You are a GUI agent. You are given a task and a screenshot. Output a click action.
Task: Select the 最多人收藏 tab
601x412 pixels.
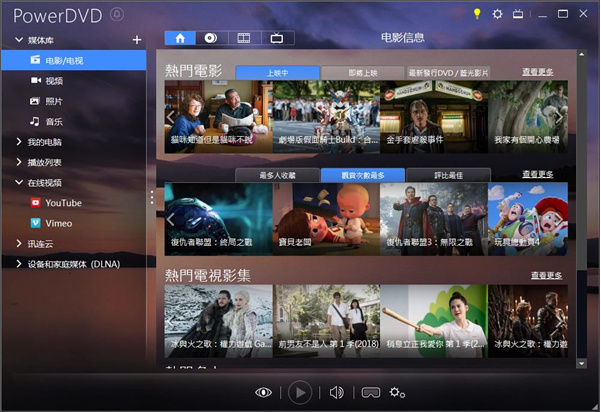[x=278, y=176]
